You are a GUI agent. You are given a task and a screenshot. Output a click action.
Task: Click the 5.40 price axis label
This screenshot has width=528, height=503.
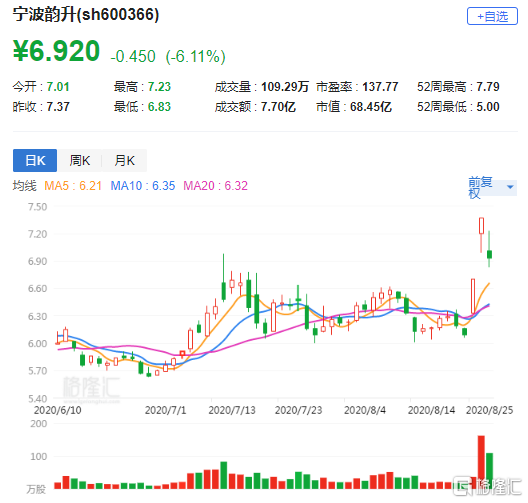(37, 399)
